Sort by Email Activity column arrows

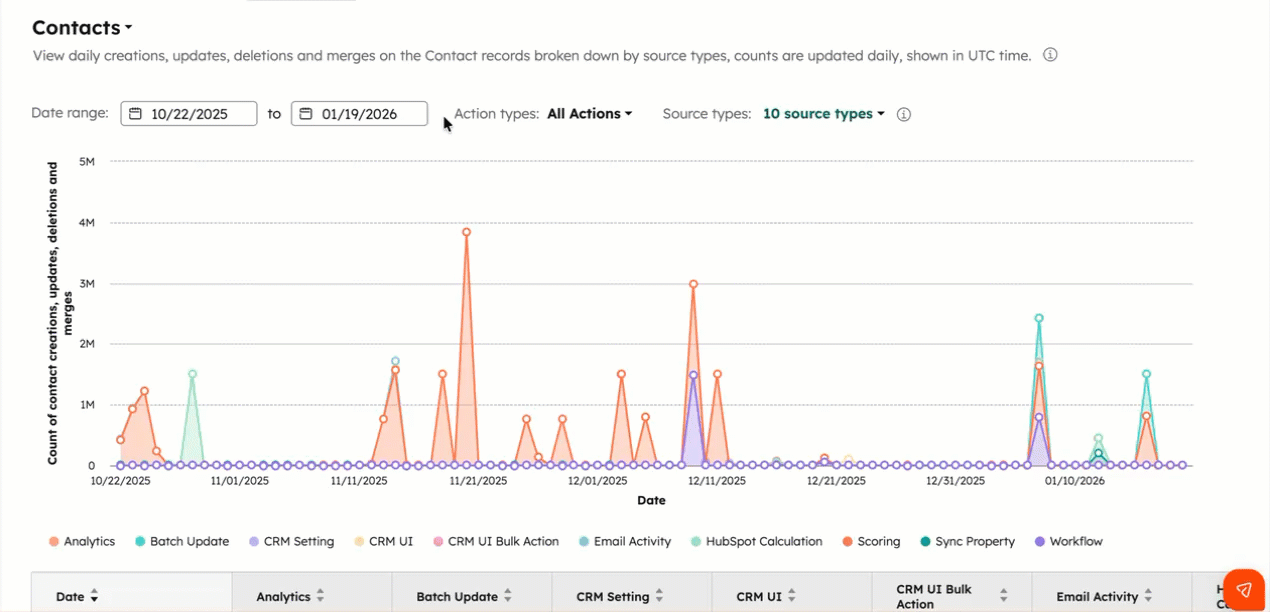1148,597
